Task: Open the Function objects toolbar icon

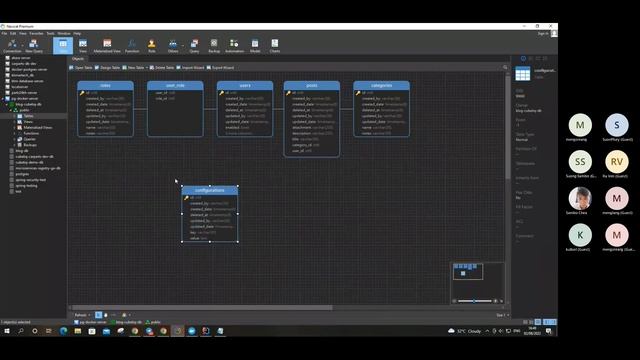Action: [x=132, y=46]
